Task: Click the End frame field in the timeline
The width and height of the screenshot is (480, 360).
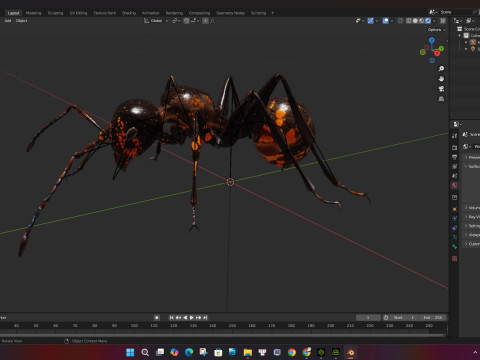Action: [x=433, y=318]
